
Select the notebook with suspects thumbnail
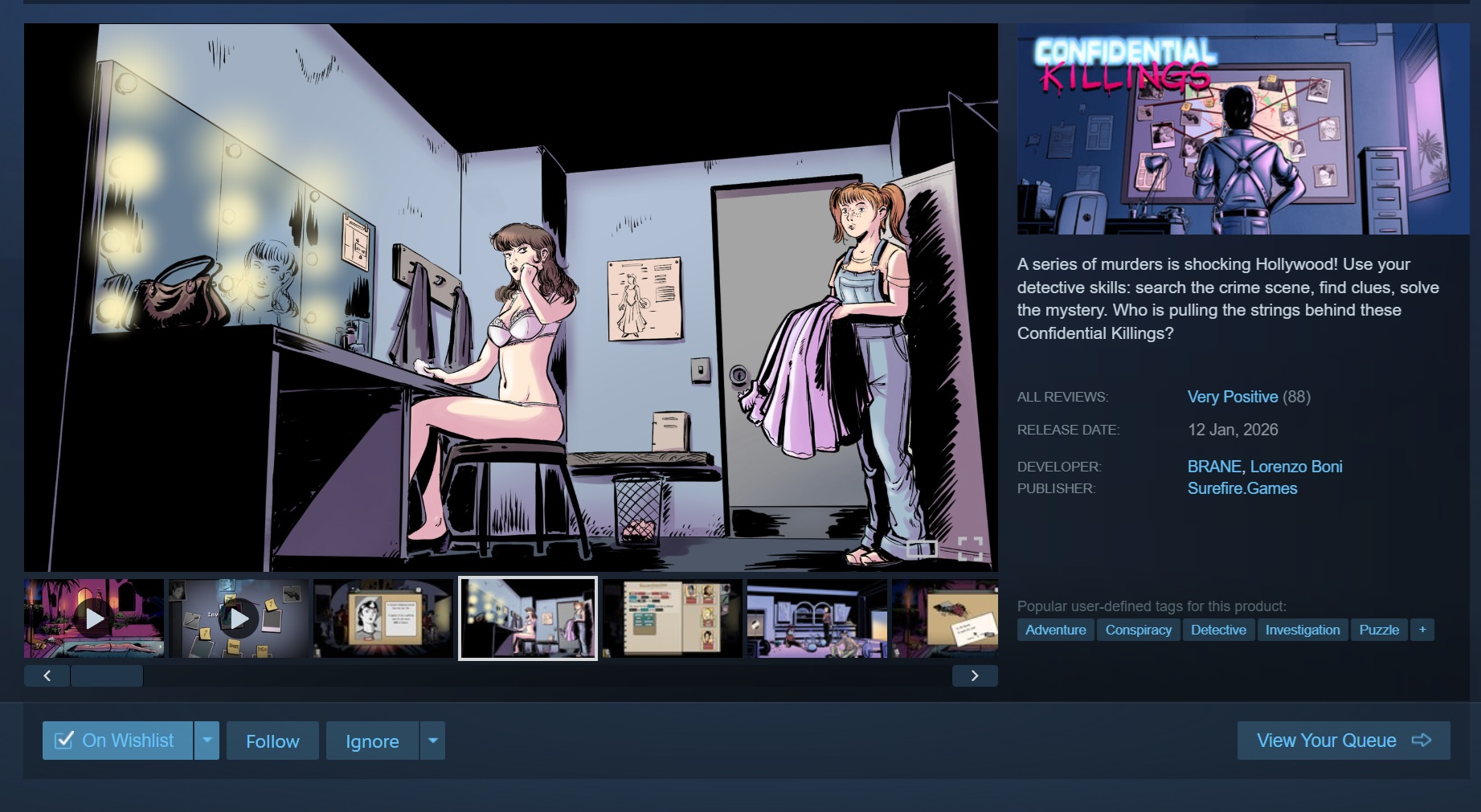tap(673, 618)
